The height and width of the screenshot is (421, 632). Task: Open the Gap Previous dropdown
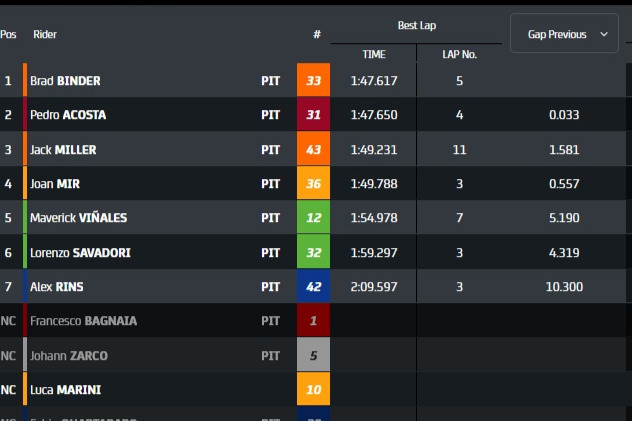[x=564, y=33]
